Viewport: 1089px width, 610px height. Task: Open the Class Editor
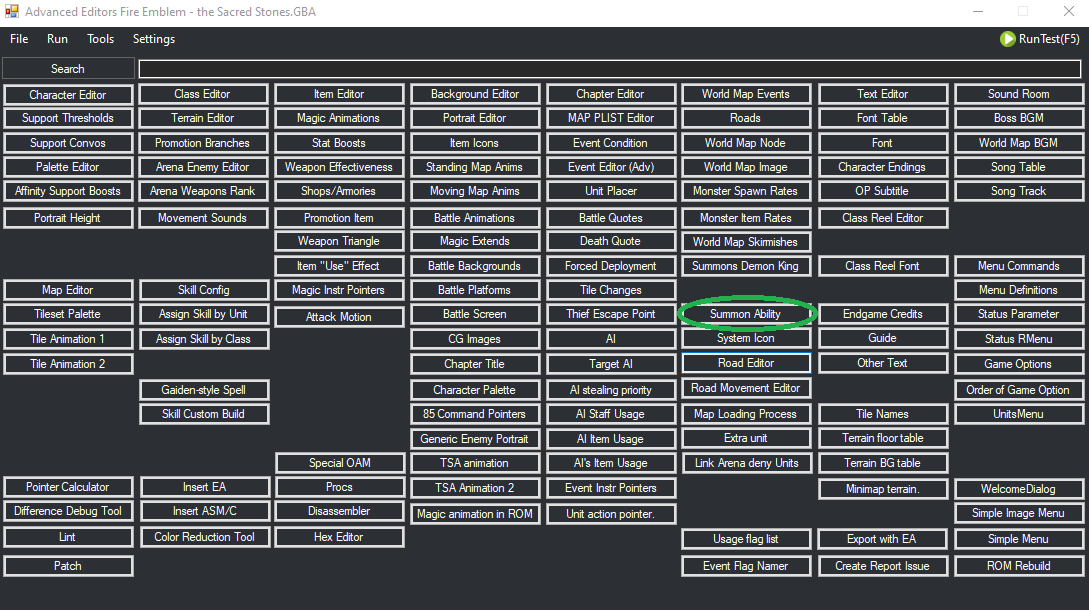(202, 94)
